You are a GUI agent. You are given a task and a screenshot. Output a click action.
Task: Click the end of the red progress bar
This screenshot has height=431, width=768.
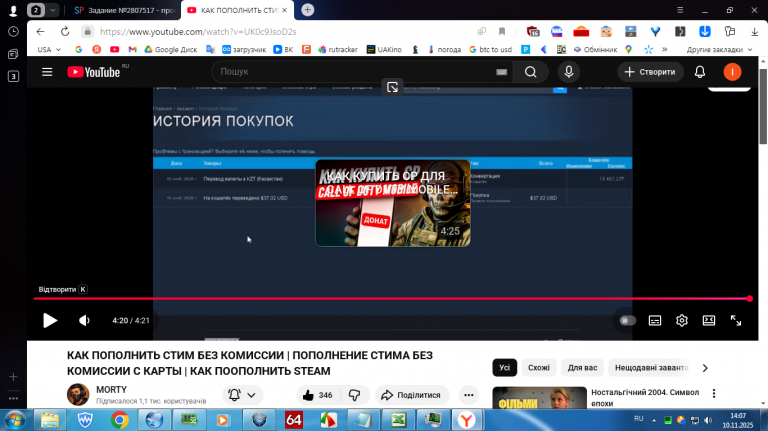pos(749,298)
